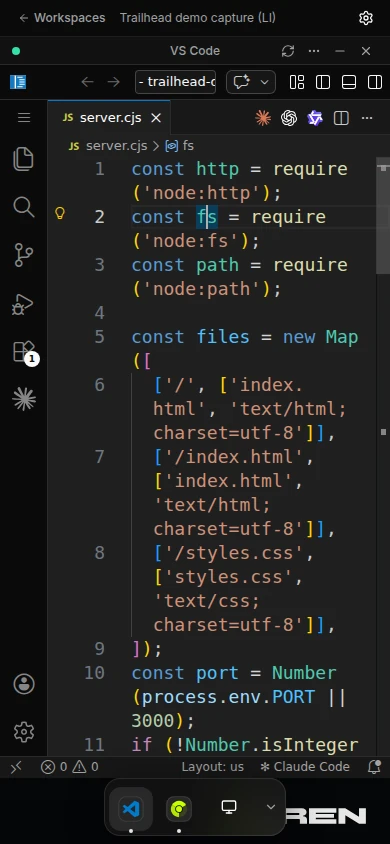Go back to Workspaces

[62, 18]
